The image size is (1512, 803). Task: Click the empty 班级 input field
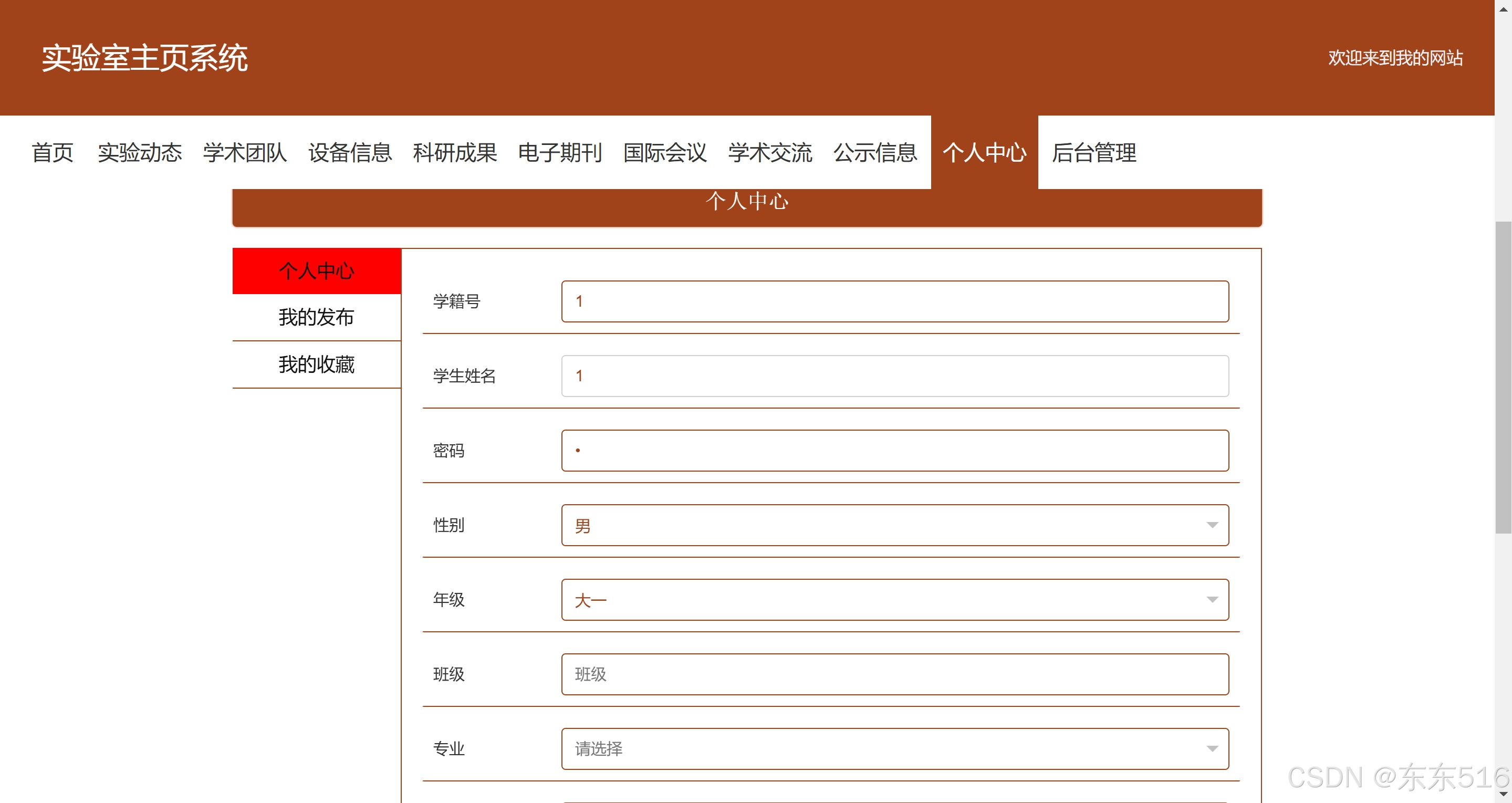coord(894,674)
